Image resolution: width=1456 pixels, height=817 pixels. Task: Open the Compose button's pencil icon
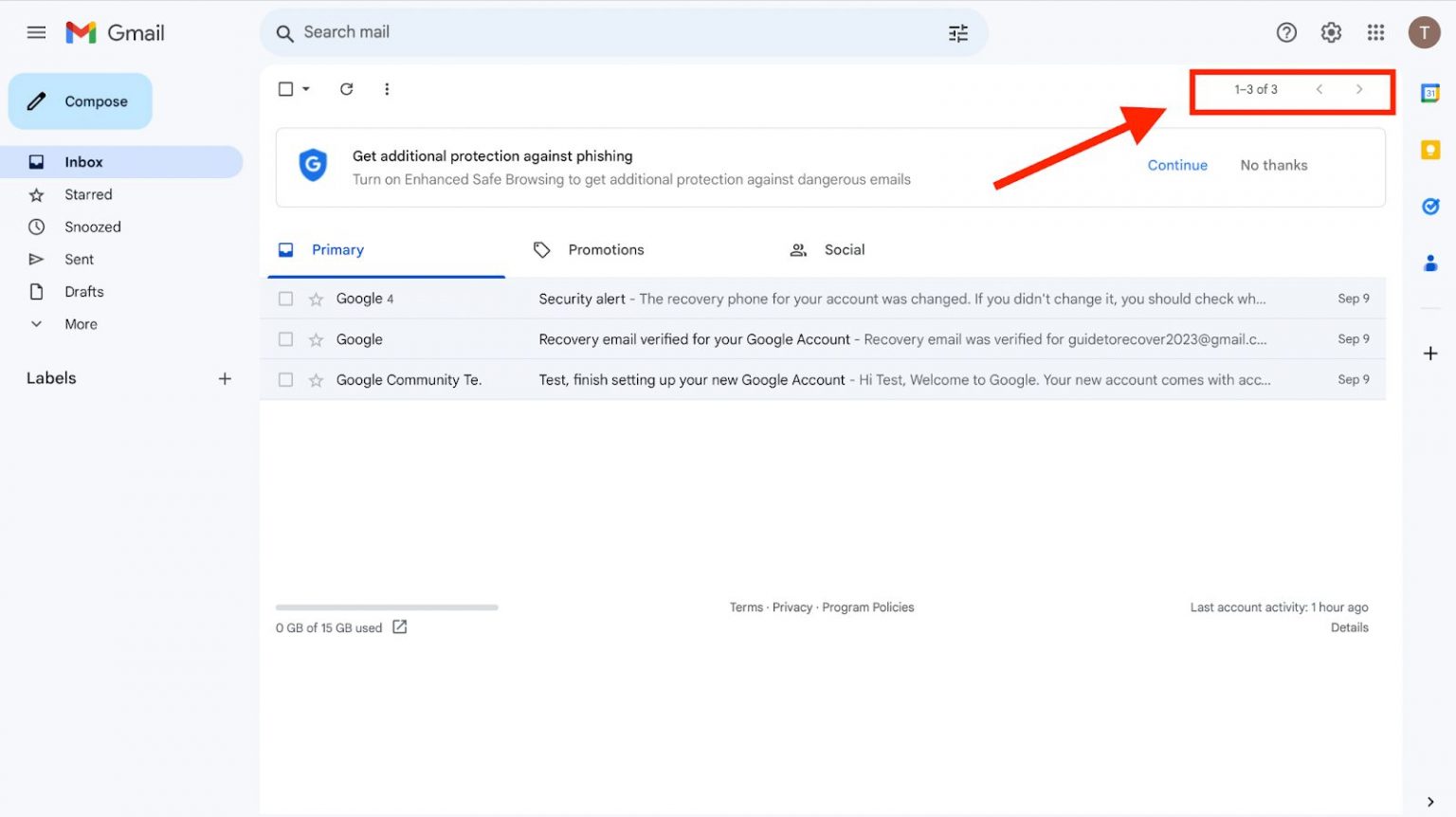point(38,100)
